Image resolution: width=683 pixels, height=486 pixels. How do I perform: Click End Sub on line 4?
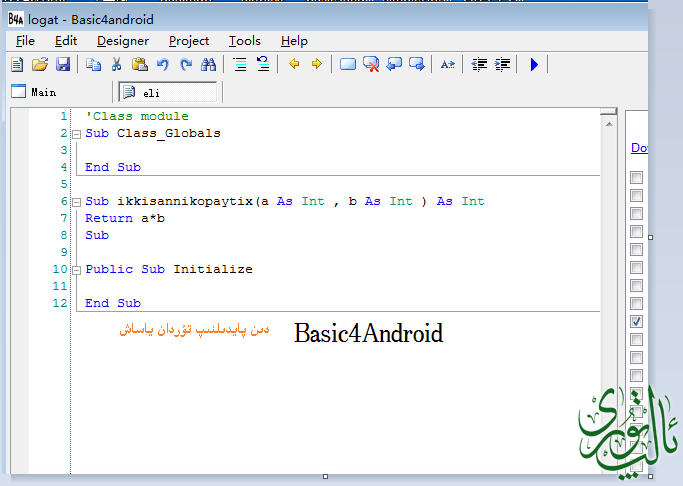(113, 167)
